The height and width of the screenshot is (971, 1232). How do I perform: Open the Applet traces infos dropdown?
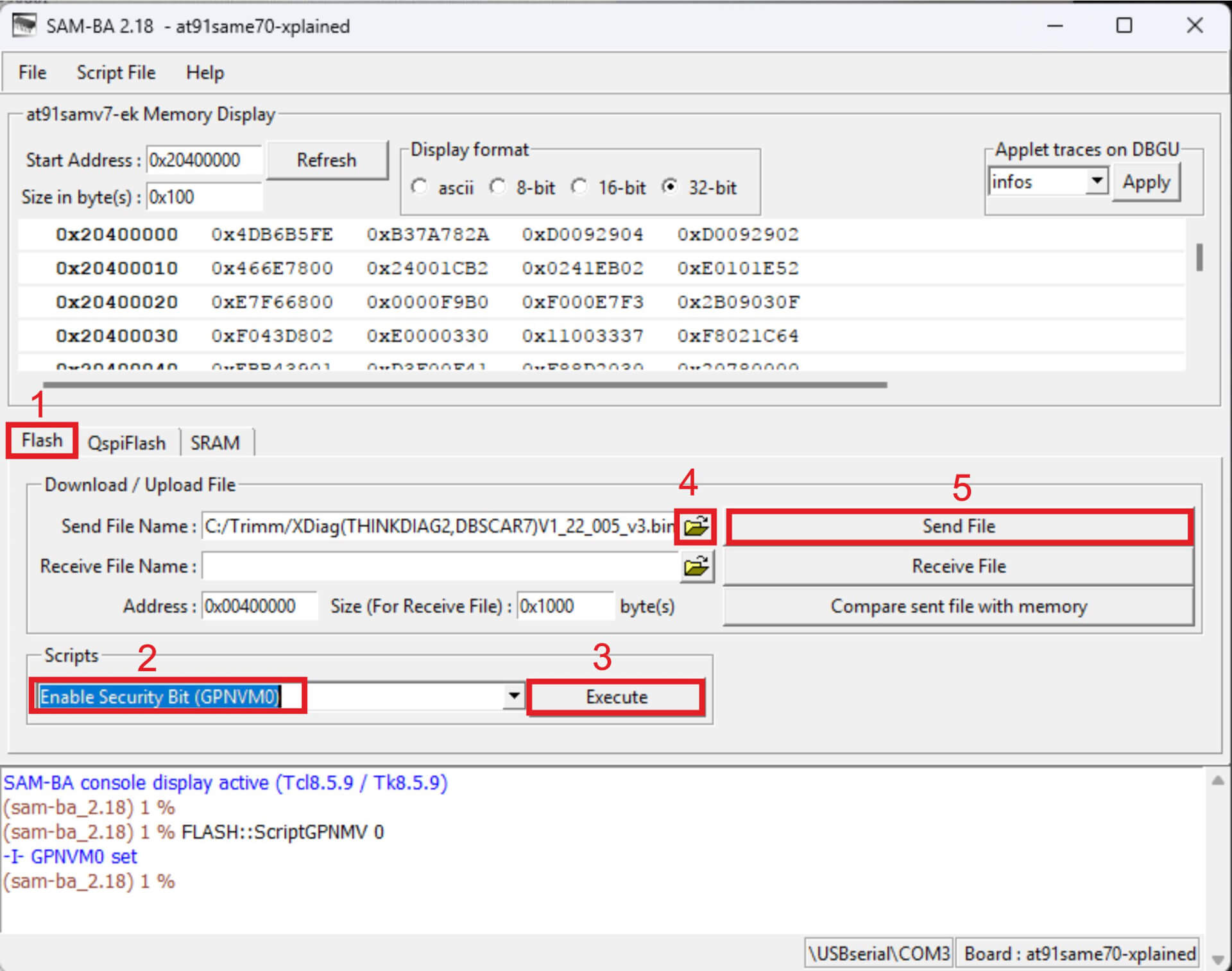click(1097, 181)
